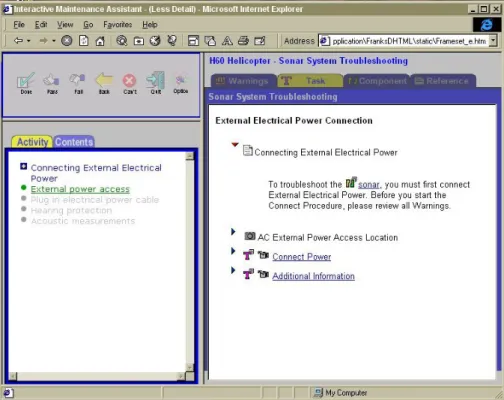
Task: Switch to the Warnings tab
Action: point(243,81)
